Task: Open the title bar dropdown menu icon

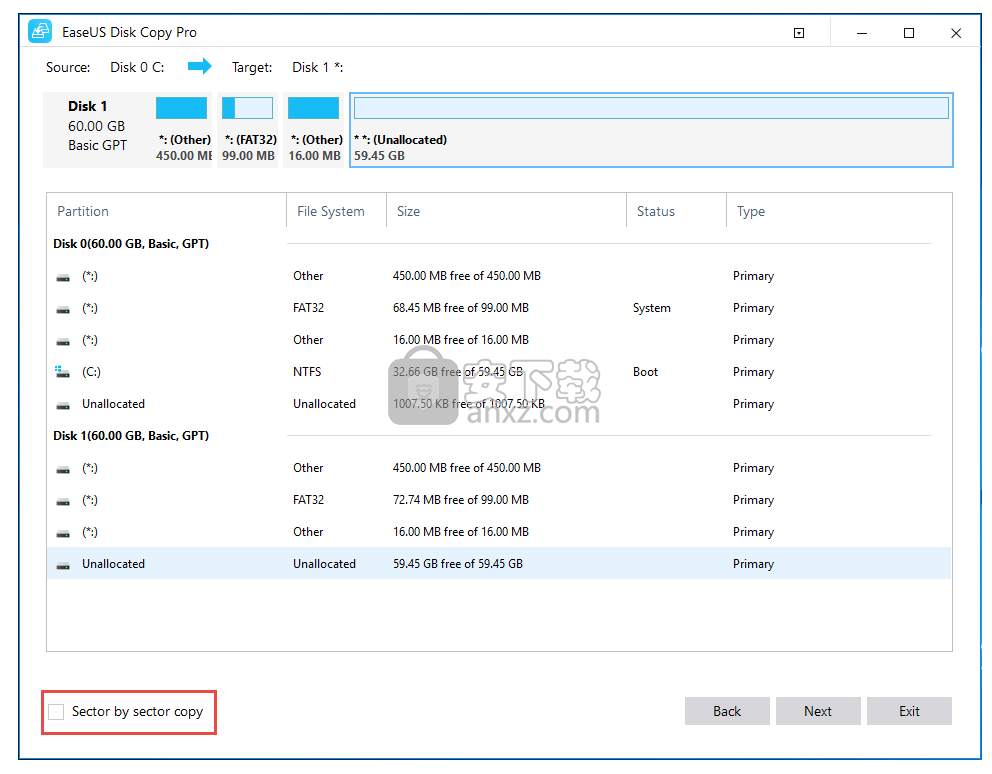Action: coord(799,33)
